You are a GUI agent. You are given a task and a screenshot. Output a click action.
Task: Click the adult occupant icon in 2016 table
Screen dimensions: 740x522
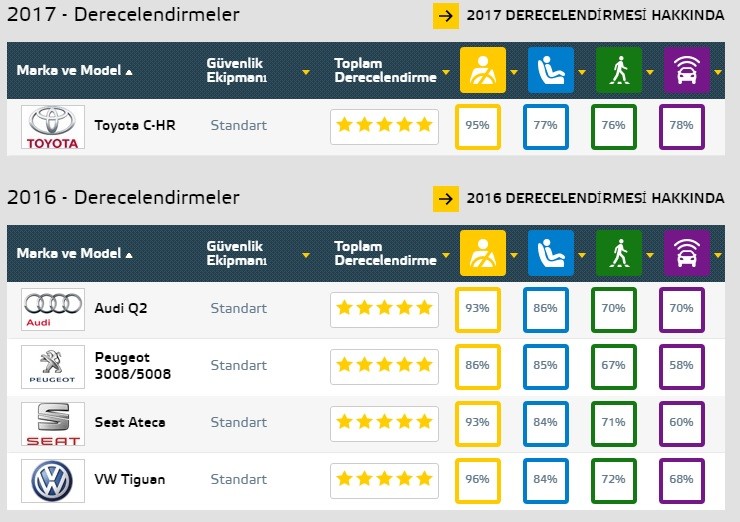coord(483,253)
